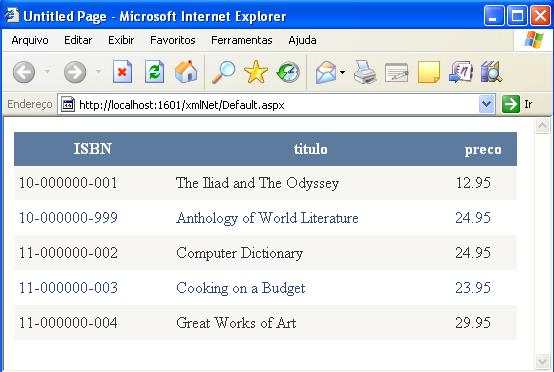Viewport: 554px width, 372px height.
Task: Stop page loading with red X icon
Action: [x=123, y=72]
